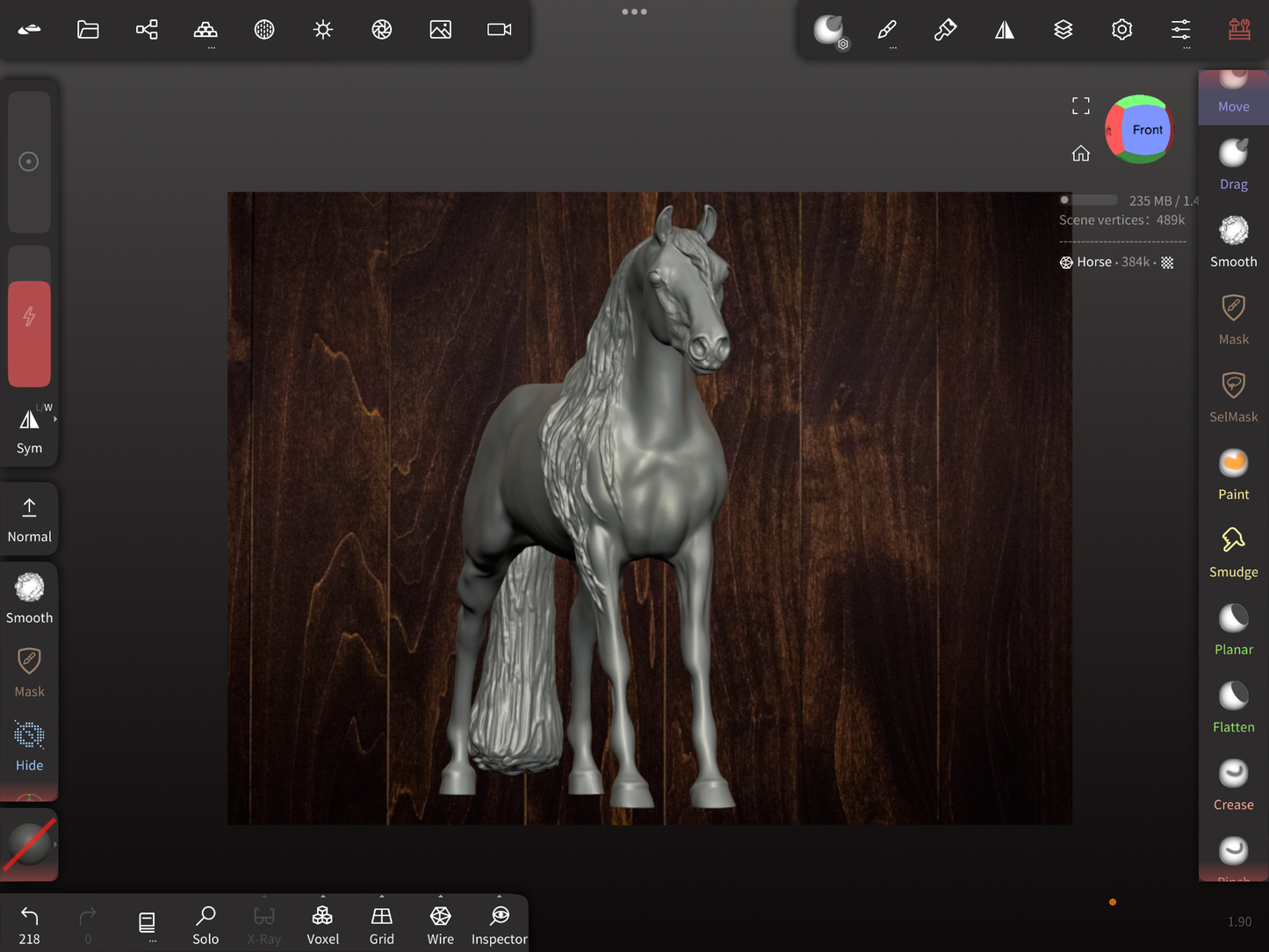Expand the Voxel remesh options

322,898
